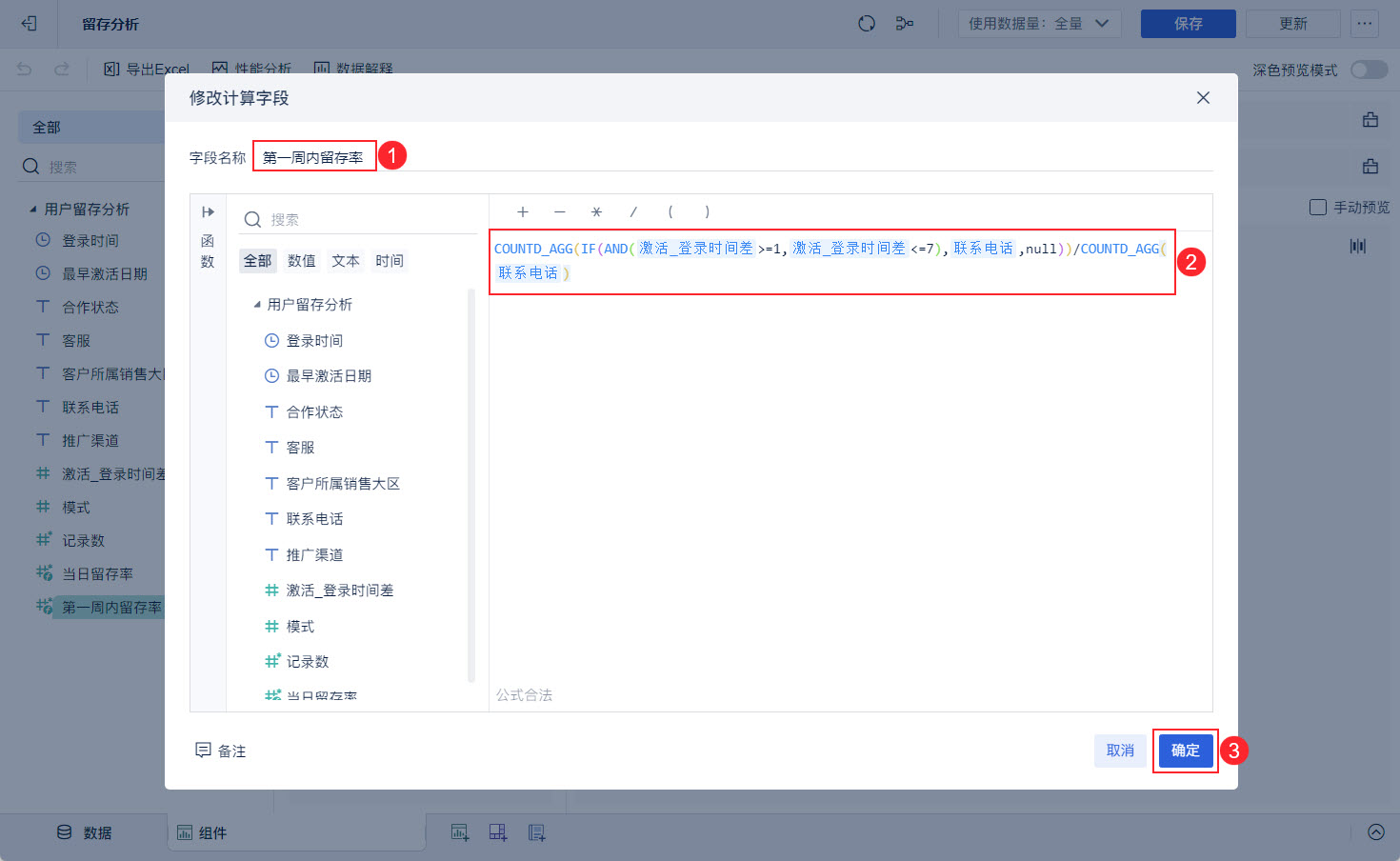This screenshot has height=861, width=1400.
Task: Click 性能分析 in toolbar
Action: click(251, 69)
